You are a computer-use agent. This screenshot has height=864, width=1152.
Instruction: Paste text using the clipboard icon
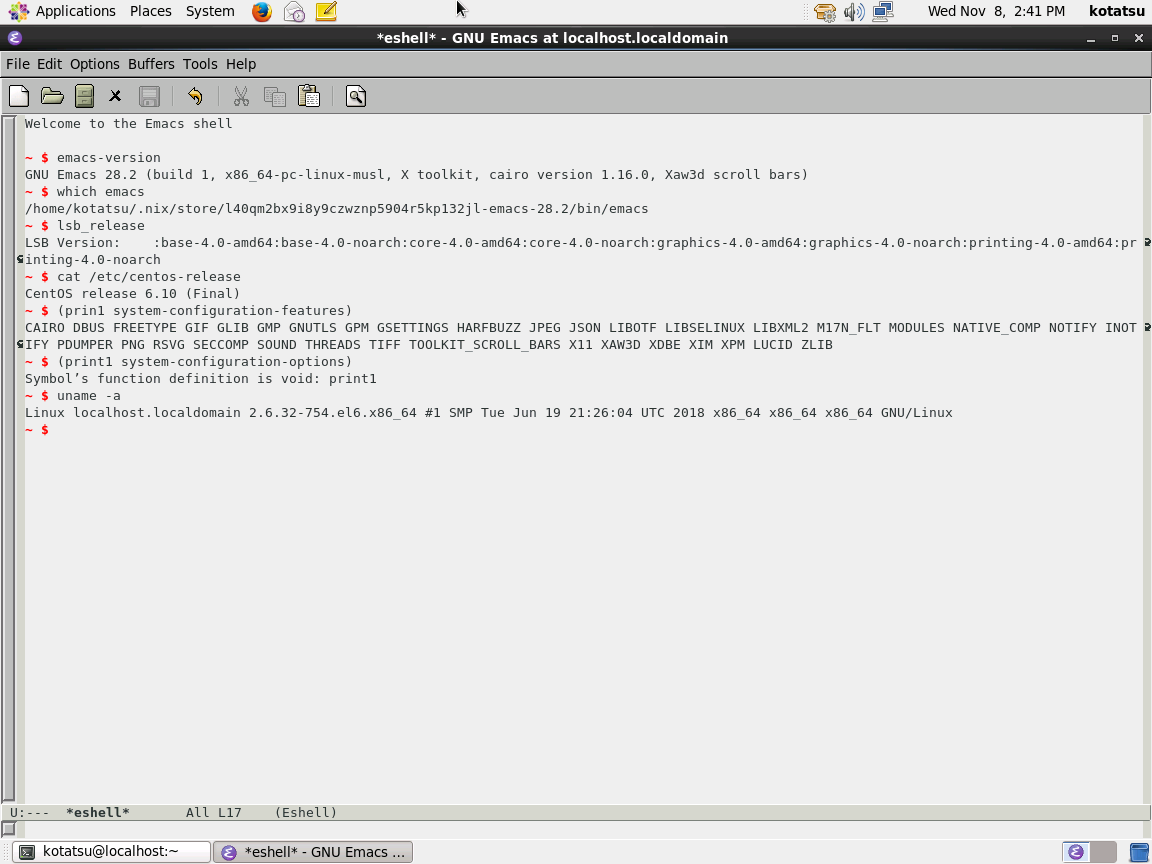coord(308,96)
